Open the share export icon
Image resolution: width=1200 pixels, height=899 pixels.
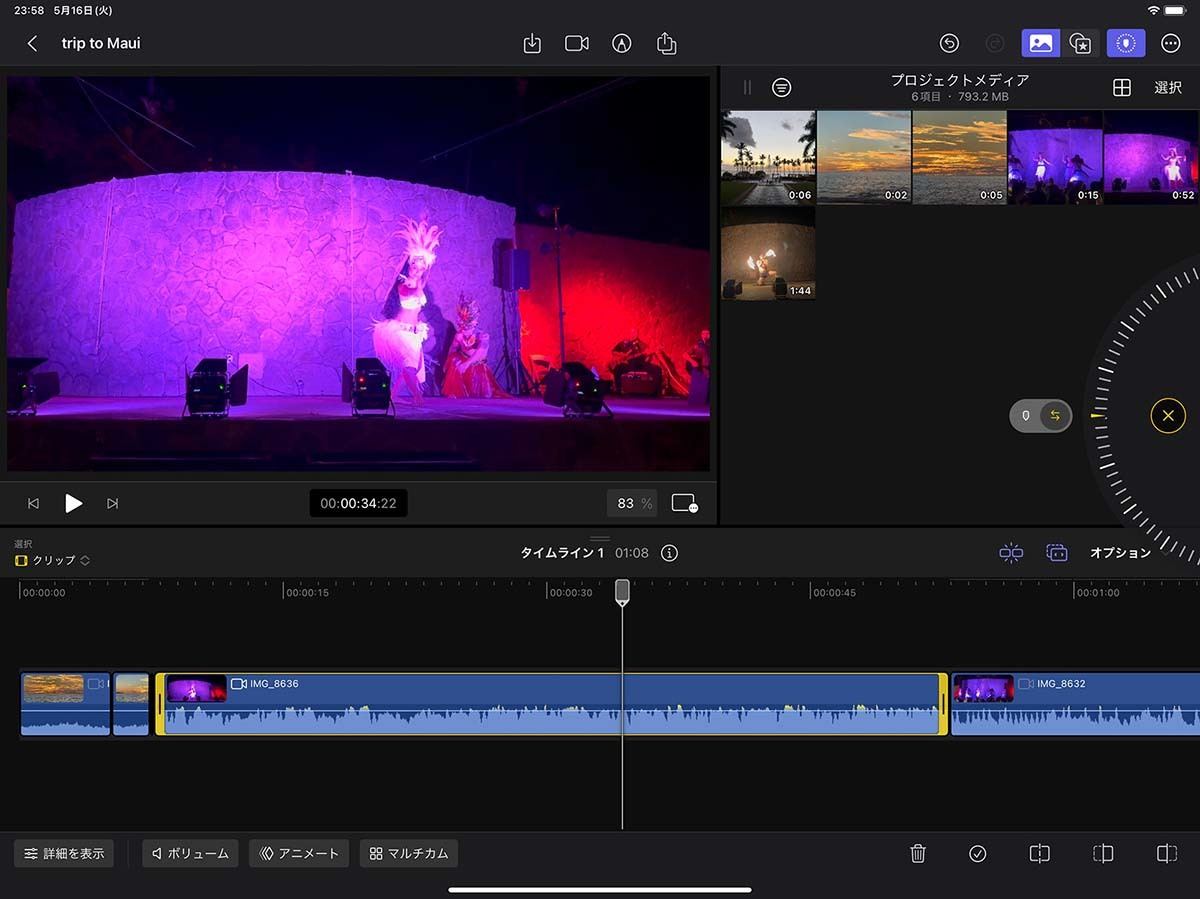click(x=667, y=44)
